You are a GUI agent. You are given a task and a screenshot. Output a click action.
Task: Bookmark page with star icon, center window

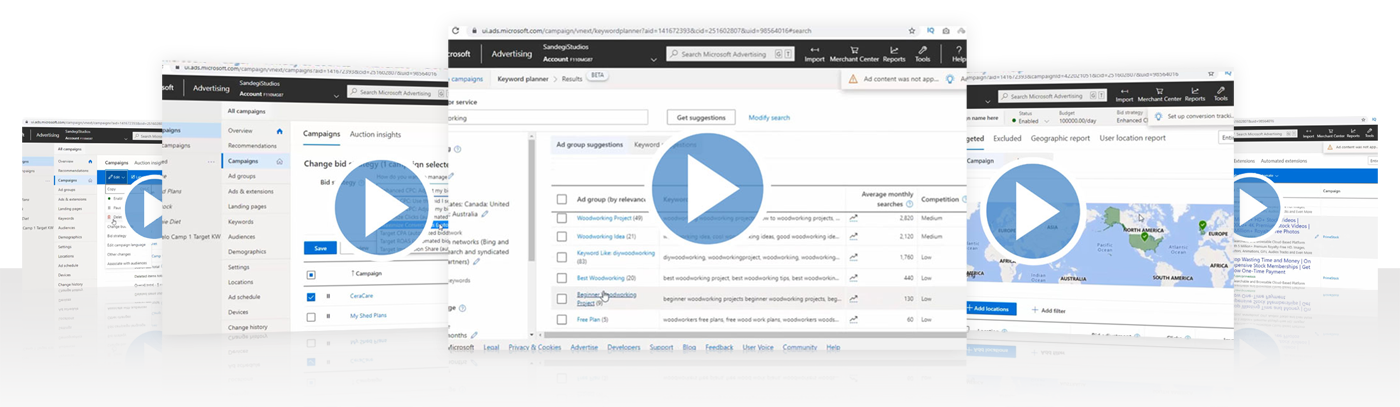(x=911, y=31)
